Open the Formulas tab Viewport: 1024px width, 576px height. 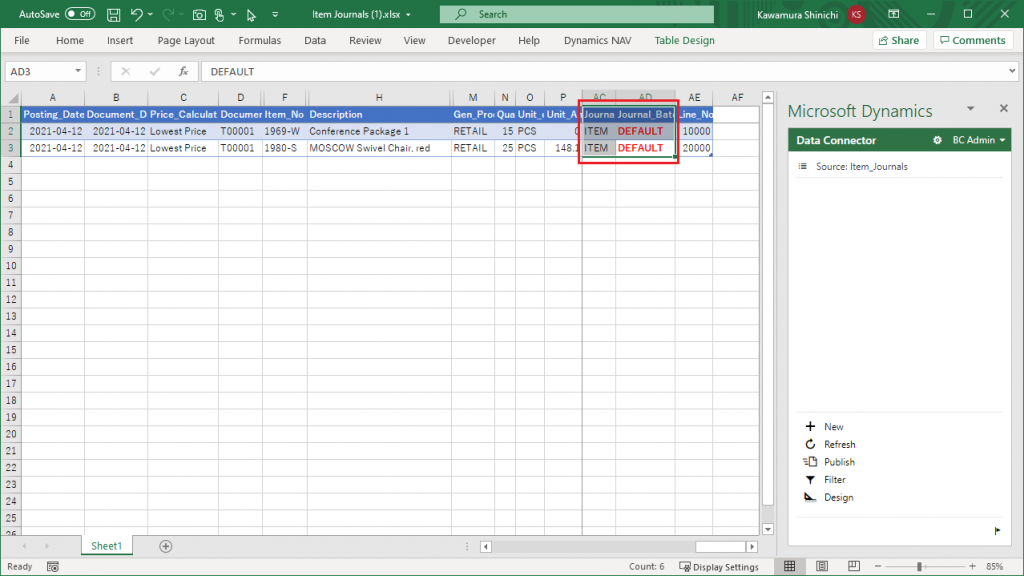259,40
